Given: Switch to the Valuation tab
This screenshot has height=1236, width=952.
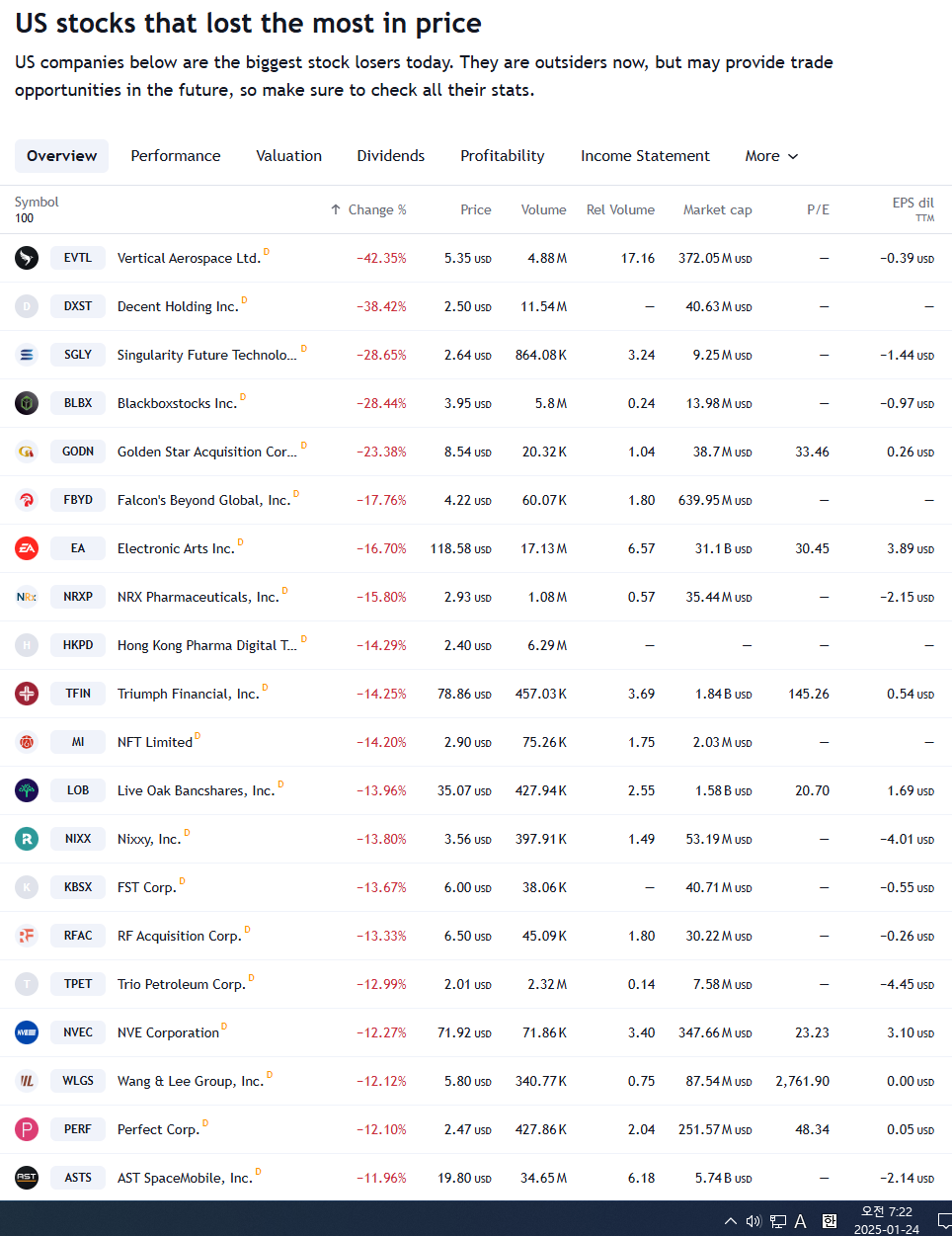Looking at the screenshot, I should pyautogui.click(x=288, y=156).
